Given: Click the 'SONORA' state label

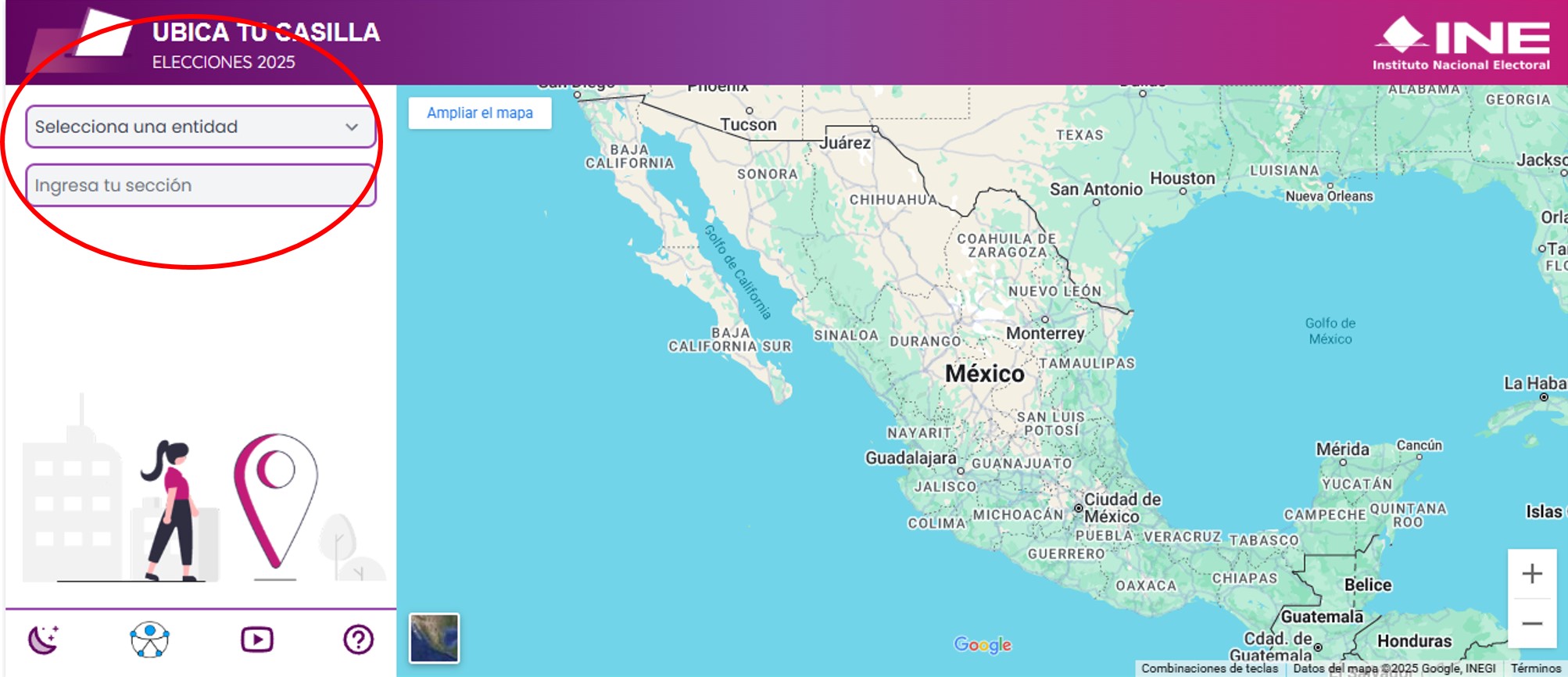Looking at the screenshot, I should [768, 174].
